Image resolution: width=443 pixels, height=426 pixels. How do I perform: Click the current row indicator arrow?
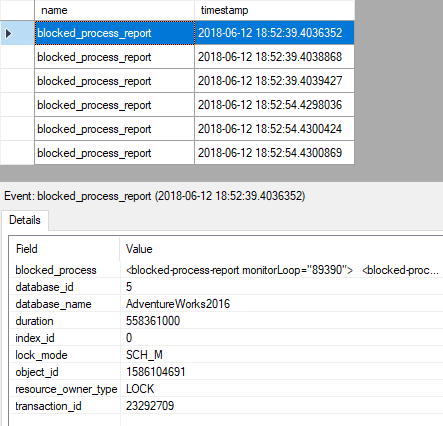coord(9,33)
